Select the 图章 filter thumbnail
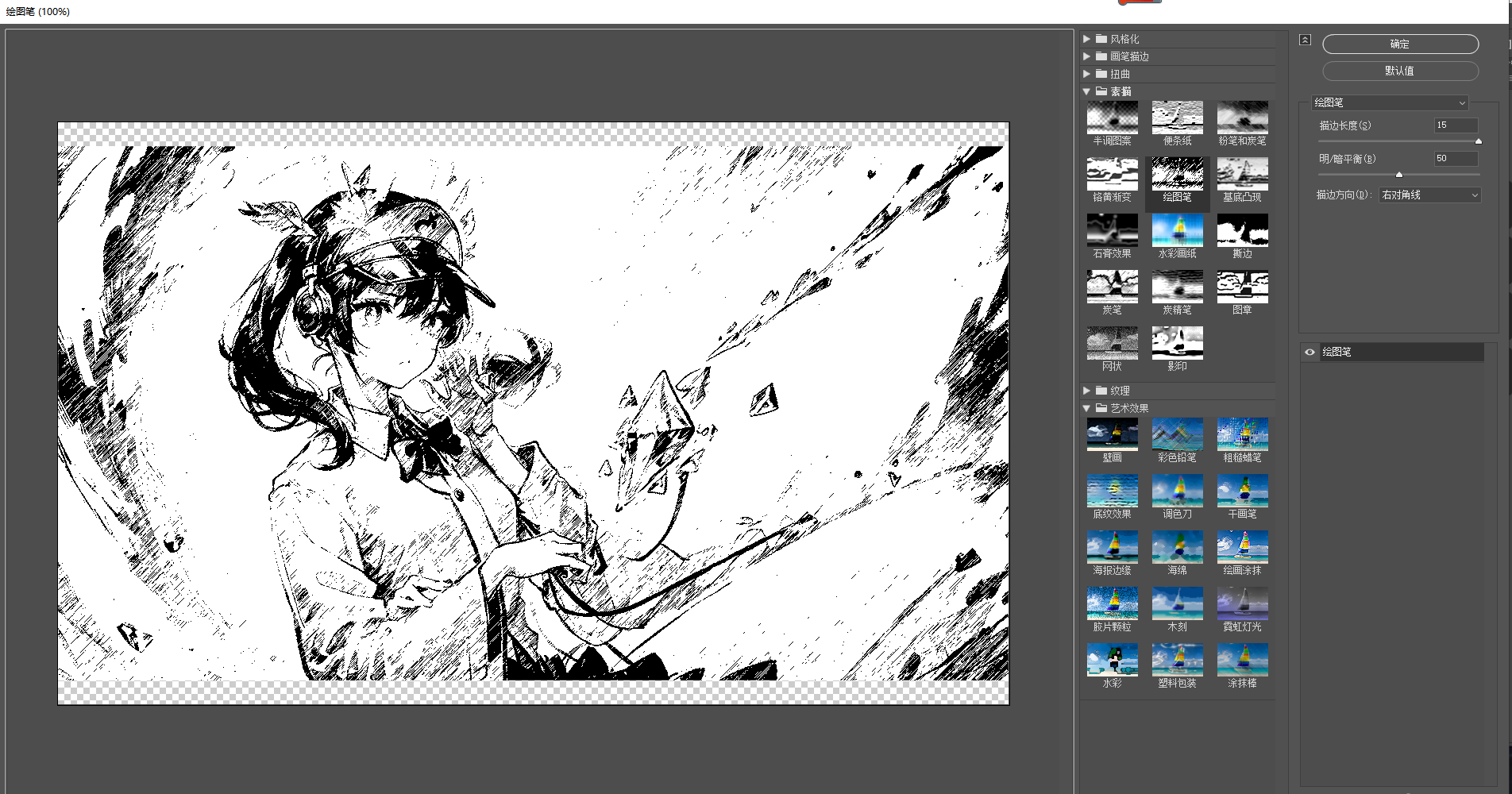Image resolution: width=1512 pixels, height=794 pixels. tap(1242, 287)
